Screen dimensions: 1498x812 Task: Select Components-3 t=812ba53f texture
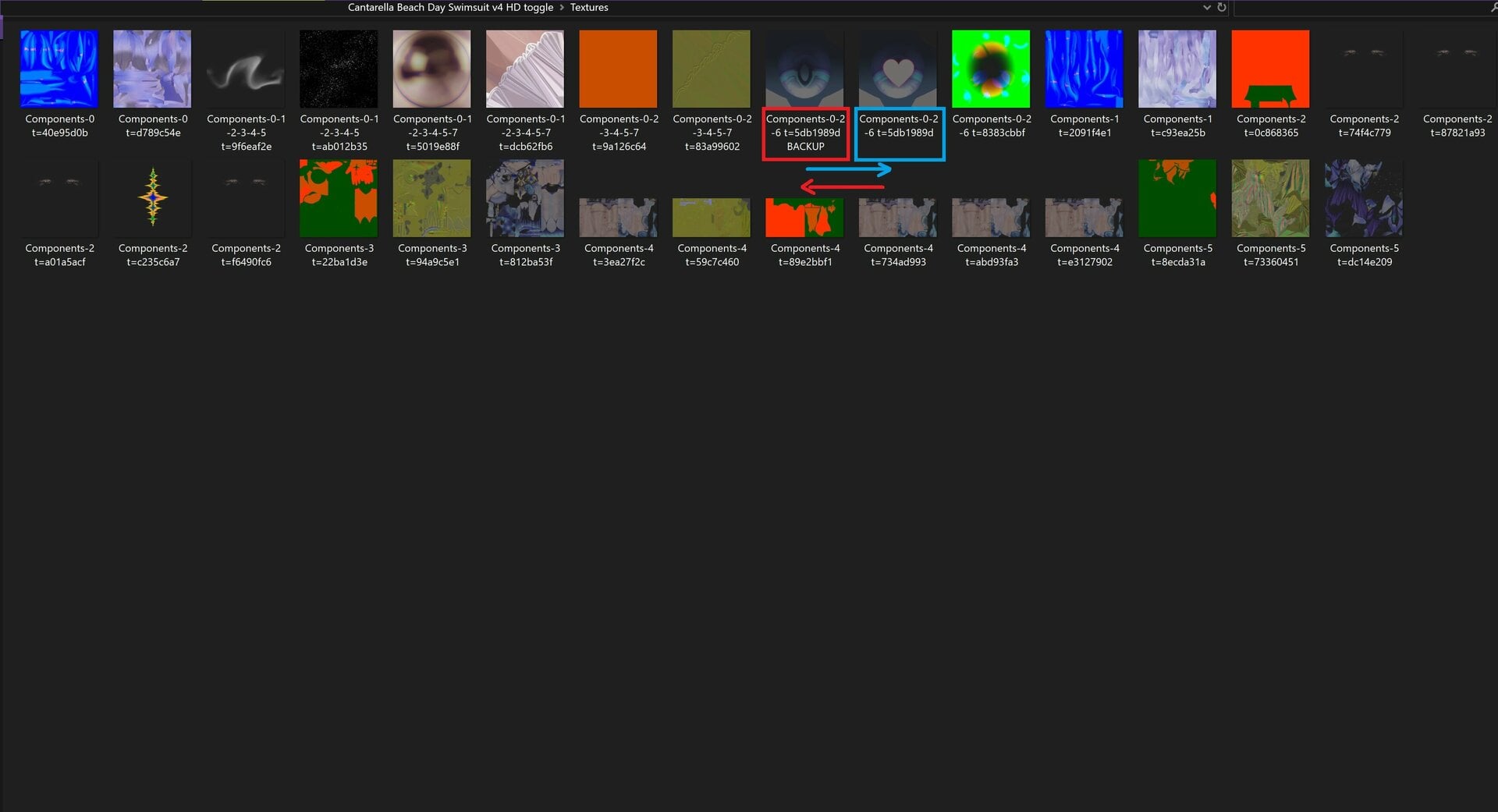pyautogui.click(x=525, y=198)
